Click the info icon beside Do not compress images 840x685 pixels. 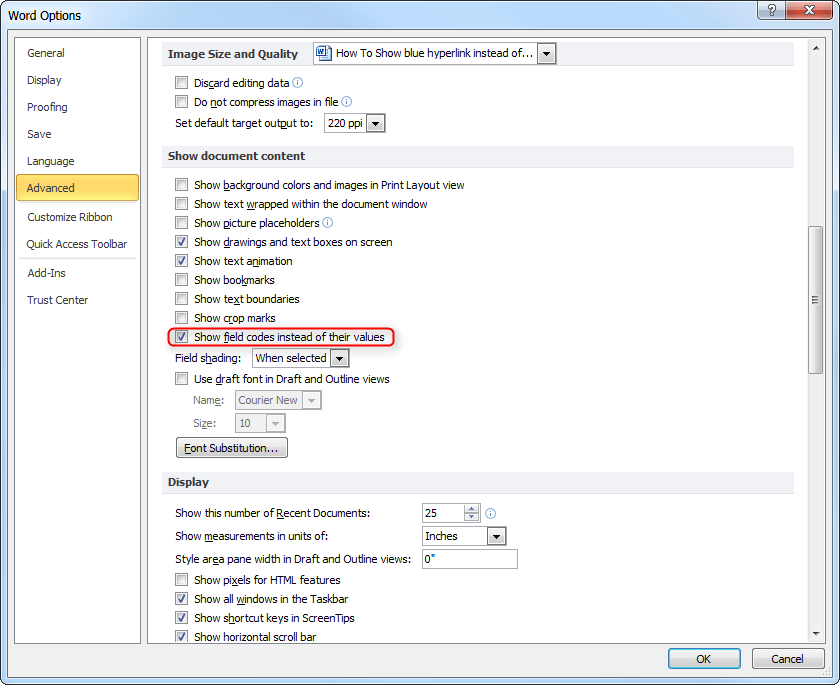pyautogui.click(x=345, y=102)
